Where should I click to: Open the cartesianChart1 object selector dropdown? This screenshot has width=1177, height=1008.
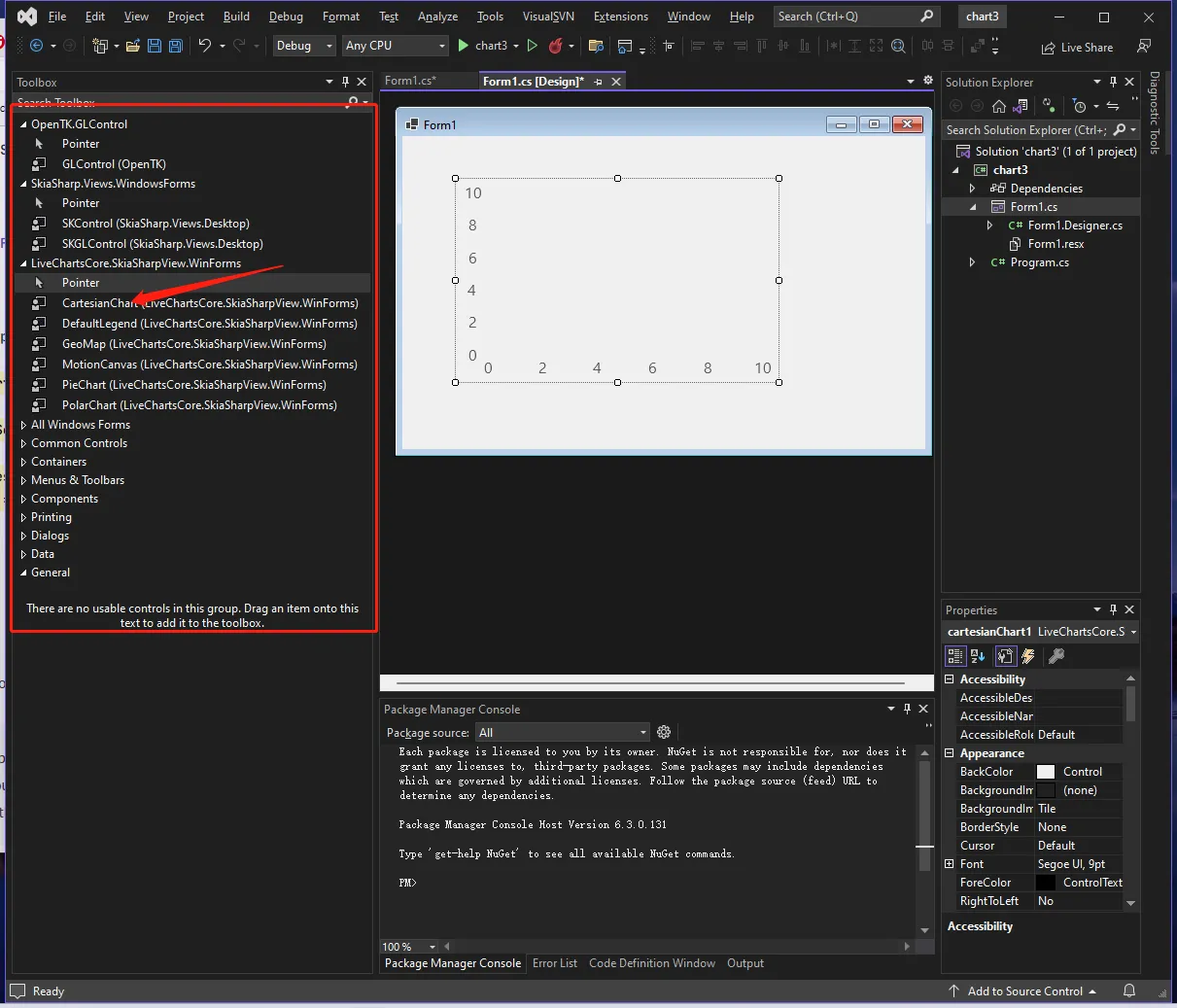[x=1133, y=632]
